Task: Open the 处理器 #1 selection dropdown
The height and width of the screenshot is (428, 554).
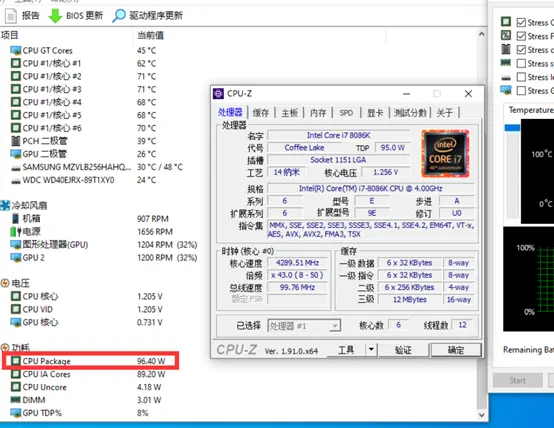Action: (304, 326)
